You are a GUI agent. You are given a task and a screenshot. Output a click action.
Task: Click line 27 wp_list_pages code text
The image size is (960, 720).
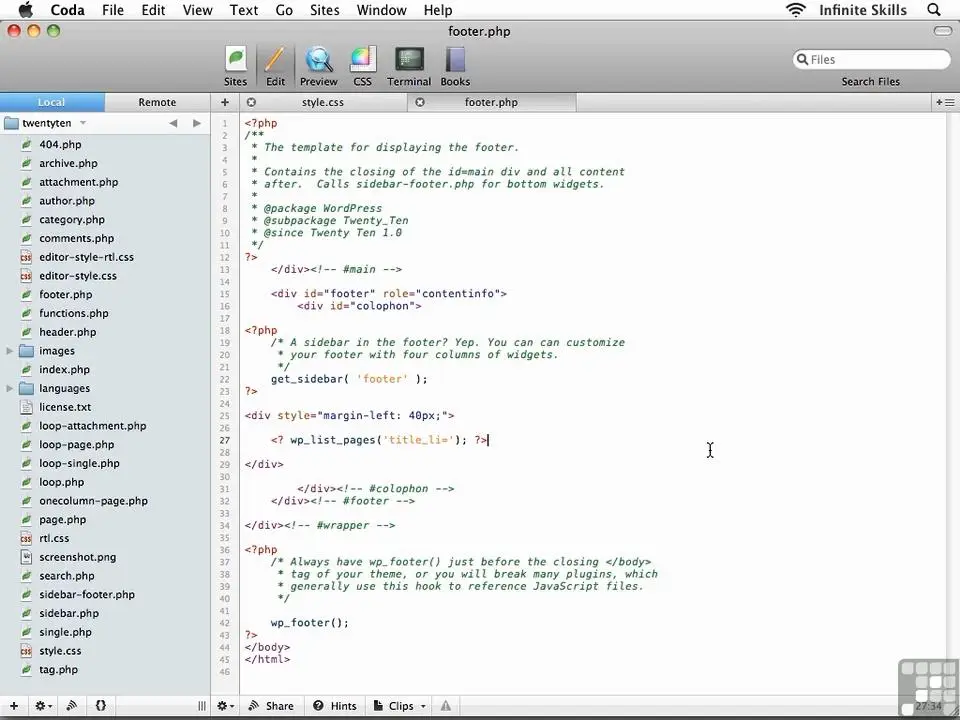379,440
